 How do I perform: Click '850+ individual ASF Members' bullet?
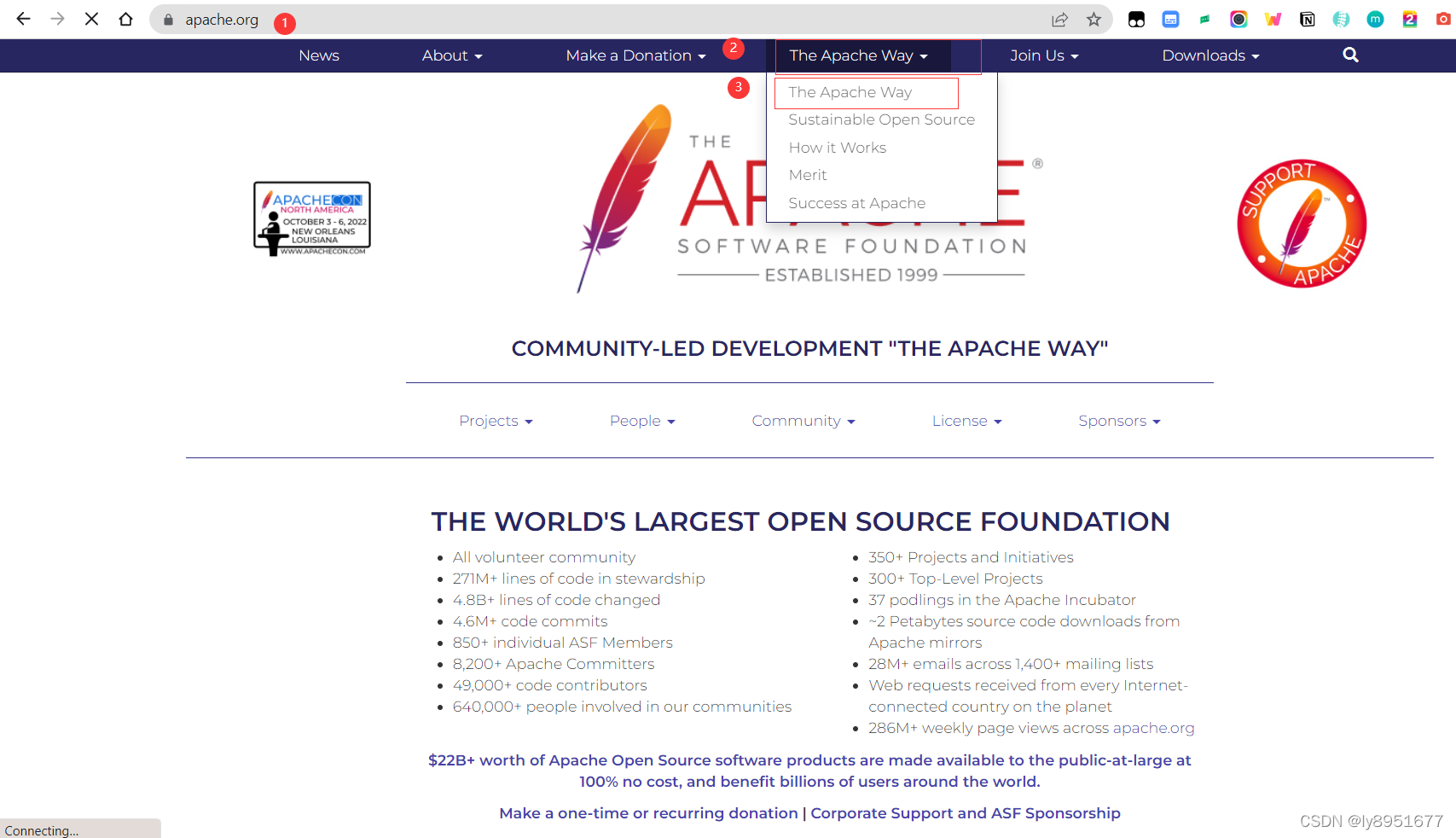point(563,643)
